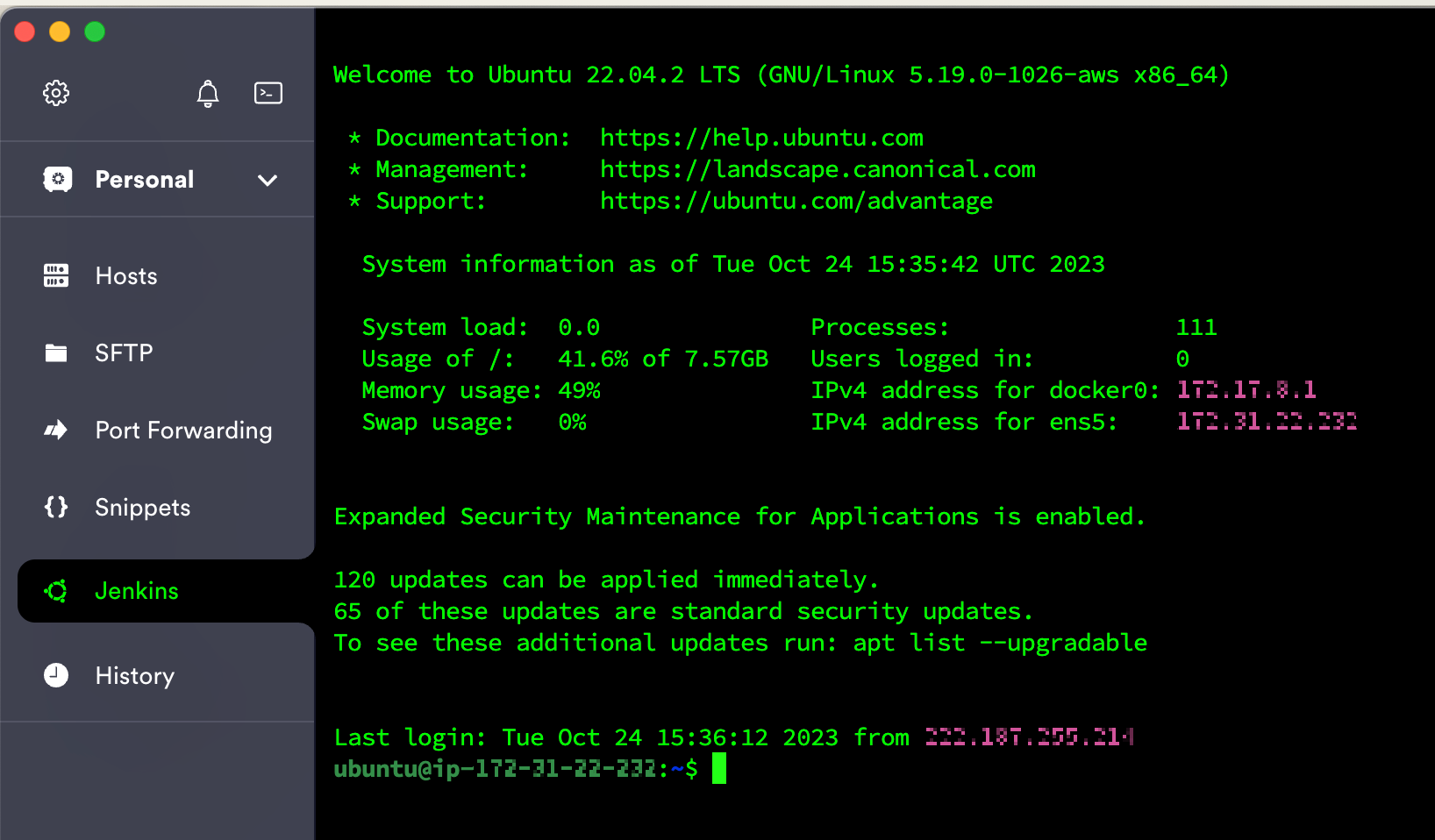Switch to the Jenkins terminal tab
This screenshot has height=840, width=1435.
166,591
